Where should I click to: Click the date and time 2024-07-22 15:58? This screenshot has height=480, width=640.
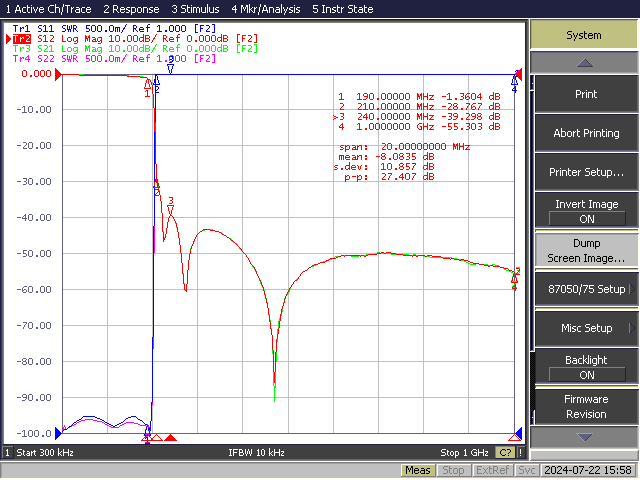point(588,470)
